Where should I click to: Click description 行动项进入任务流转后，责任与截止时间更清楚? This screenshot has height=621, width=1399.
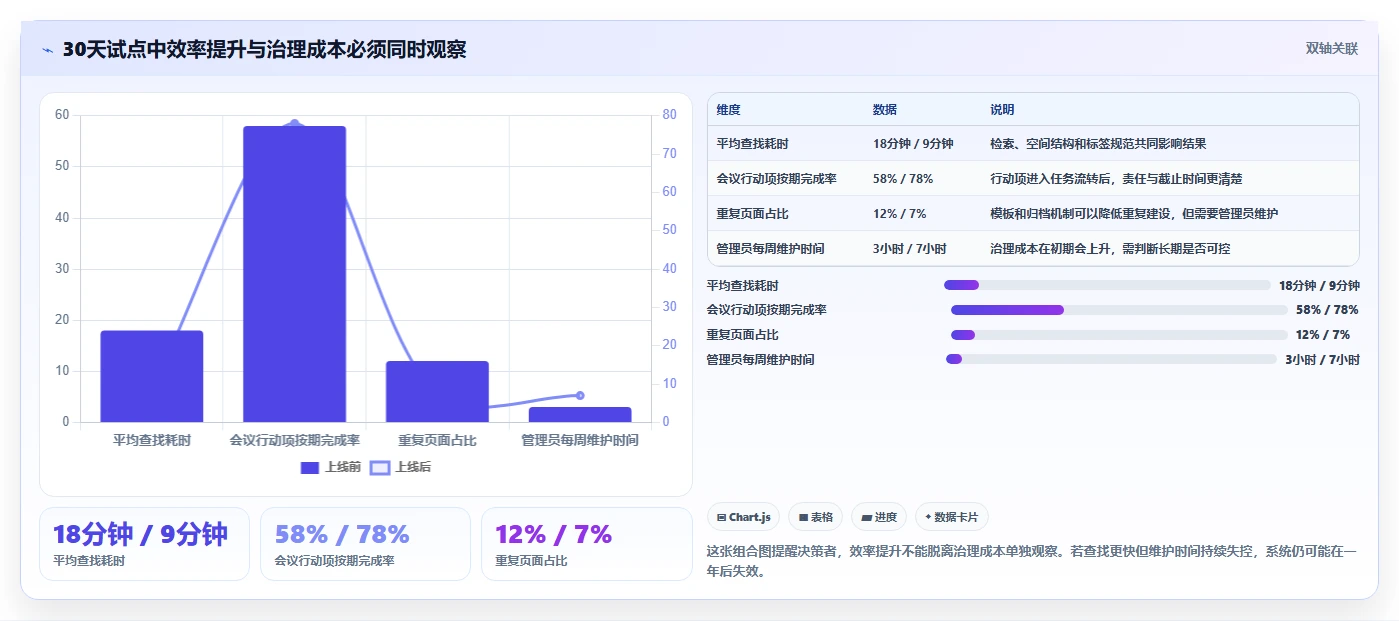coord(1116,179)
